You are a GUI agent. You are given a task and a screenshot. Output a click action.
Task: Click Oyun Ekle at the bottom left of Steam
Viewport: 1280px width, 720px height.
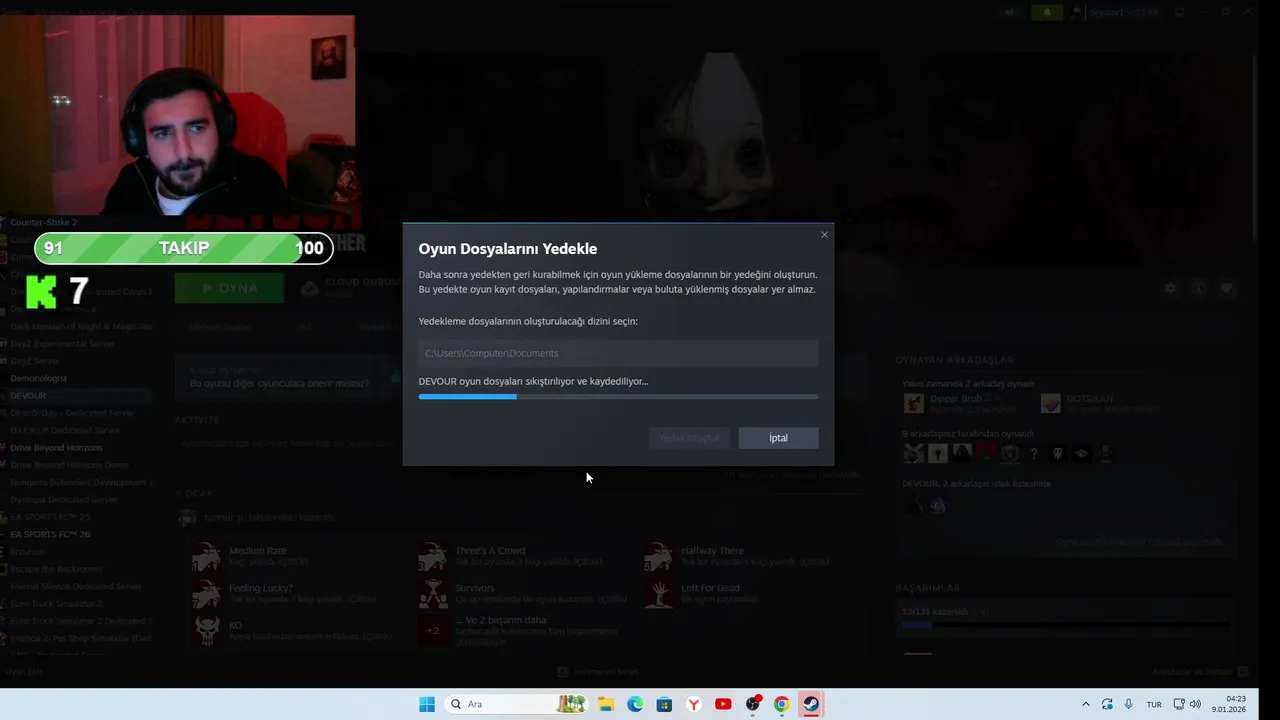(25, 672)
